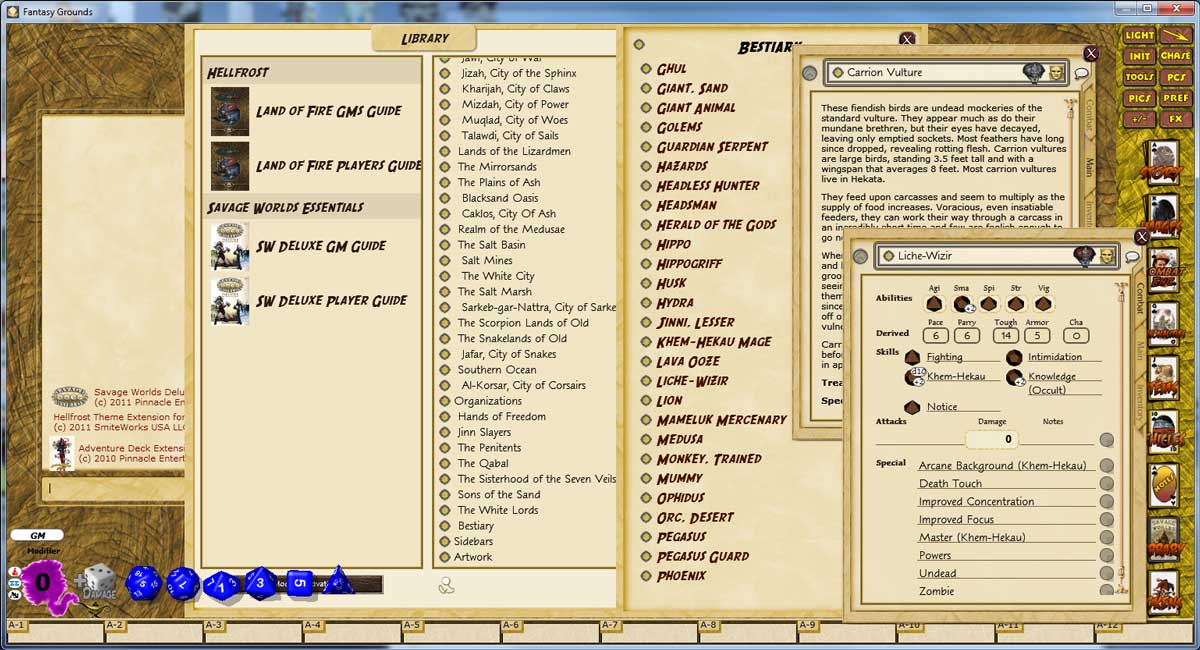Pick the blue twenty-sided die
The width and height of the screenshot is (1200, 650).
143,583
